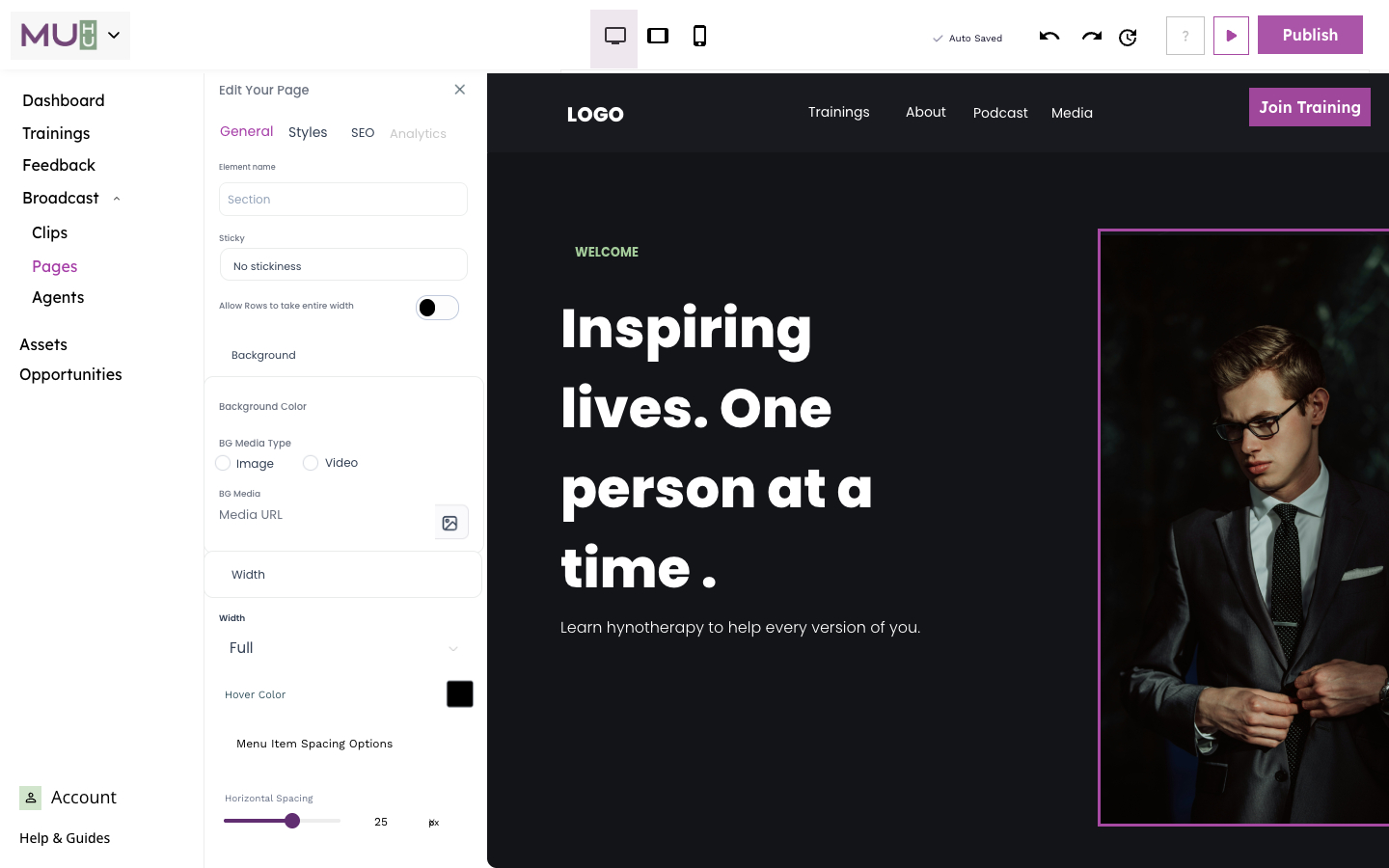Click Join Training button in preview
Screen dimensions: 1389x868
pos(1310,107)
